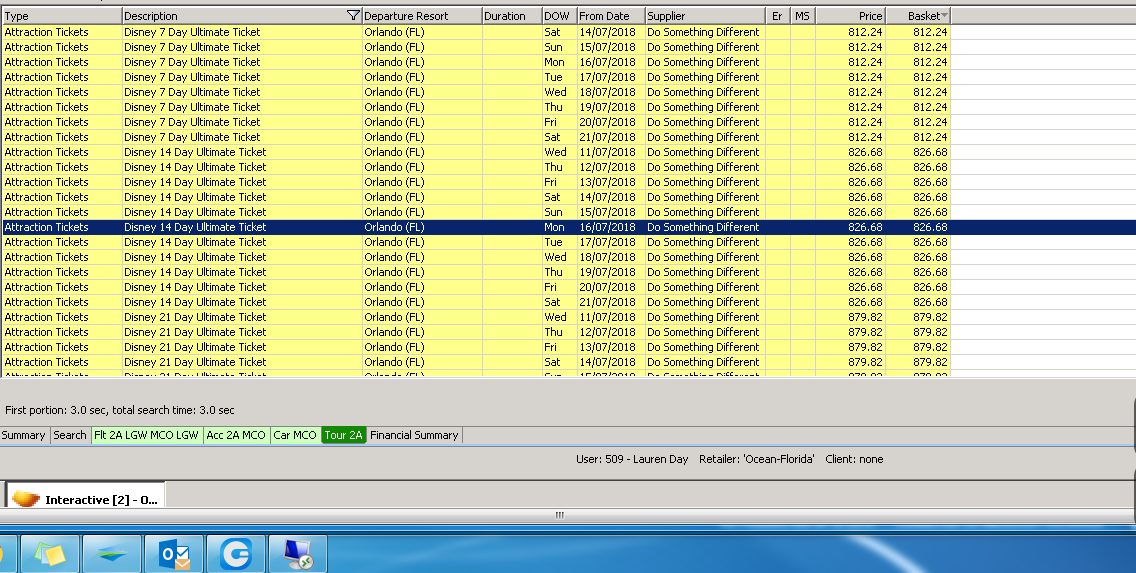Open the green-blue swoosh taskbar application
The width and height of the screenshot is (1136, 573).
point(112,554)
